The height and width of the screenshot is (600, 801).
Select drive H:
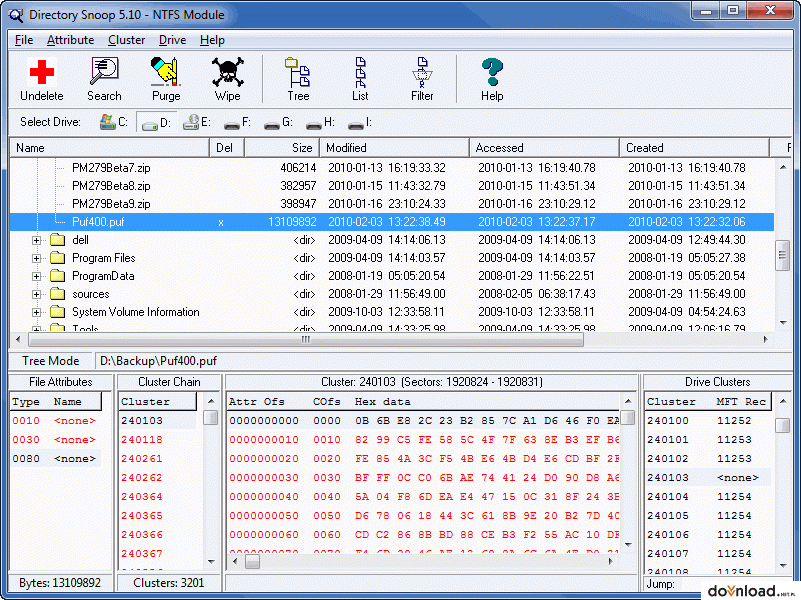click(320, 123)
